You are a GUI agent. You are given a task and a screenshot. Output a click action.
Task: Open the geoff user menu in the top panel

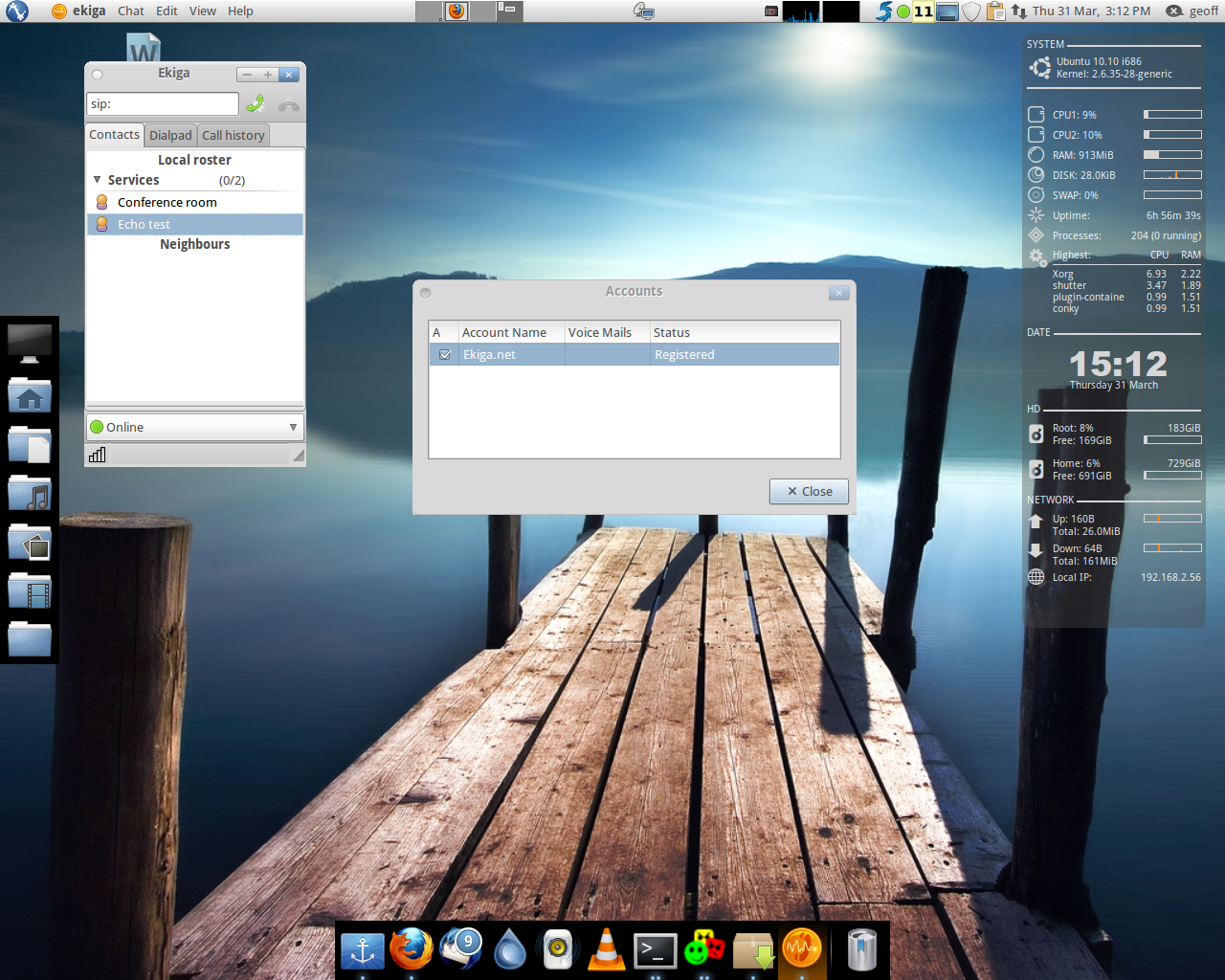coord(1192,11)
